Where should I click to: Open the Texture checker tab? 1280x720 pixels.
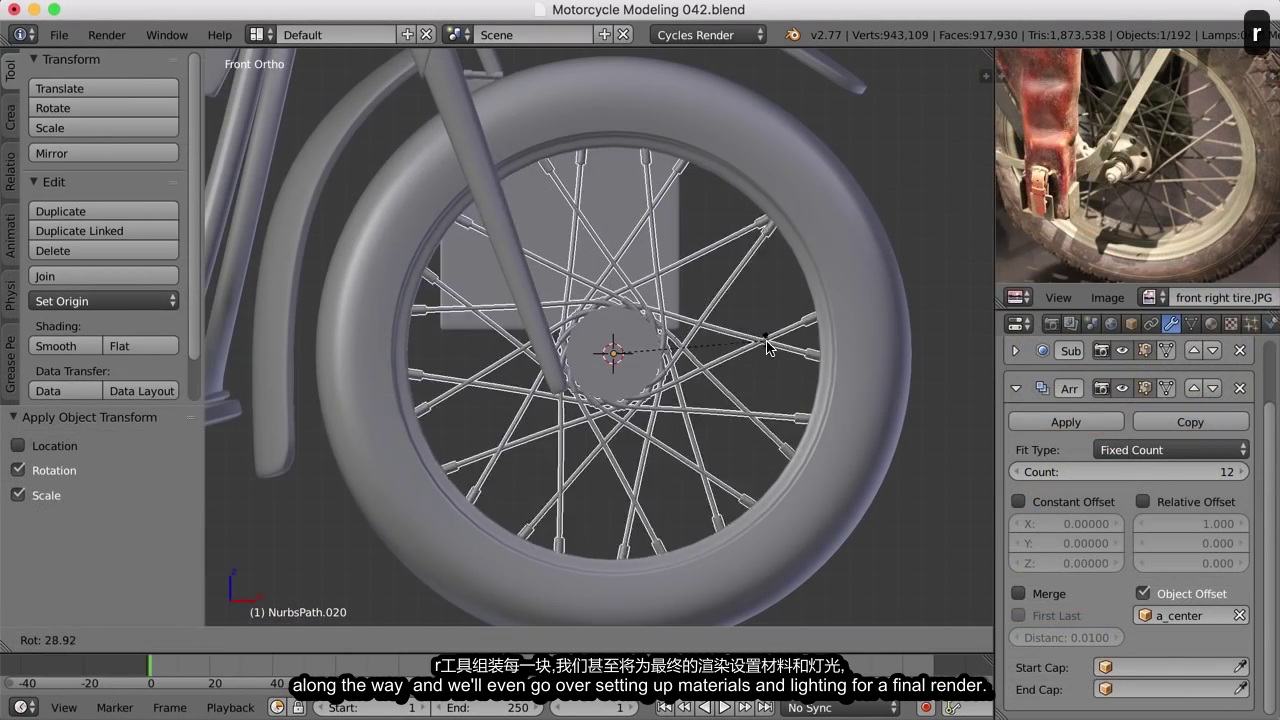[1231, 324]
